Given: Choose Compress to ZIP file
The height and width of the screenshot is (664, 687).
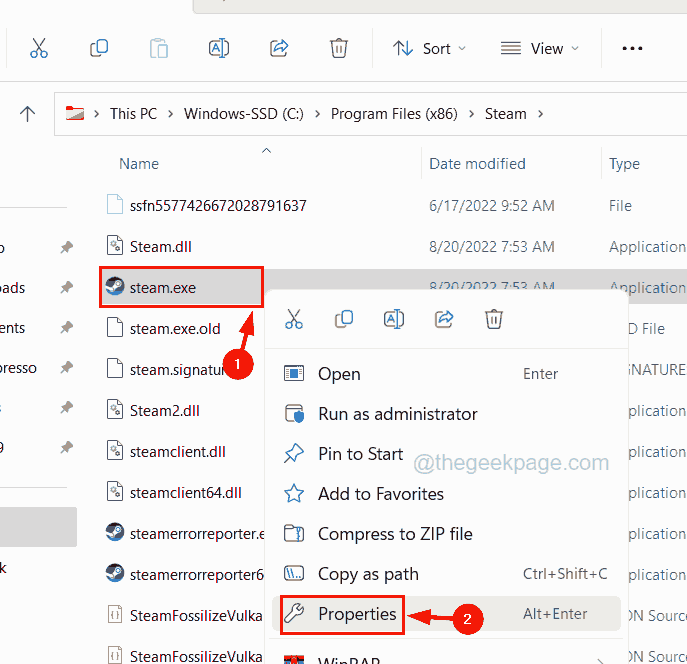Looking at the screenshot, I should (x=446, y=534).
